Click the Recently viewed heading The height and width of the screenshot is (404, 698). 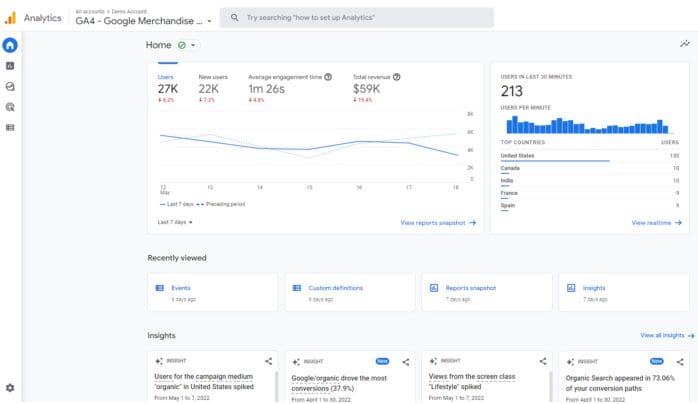coord(177,258)
